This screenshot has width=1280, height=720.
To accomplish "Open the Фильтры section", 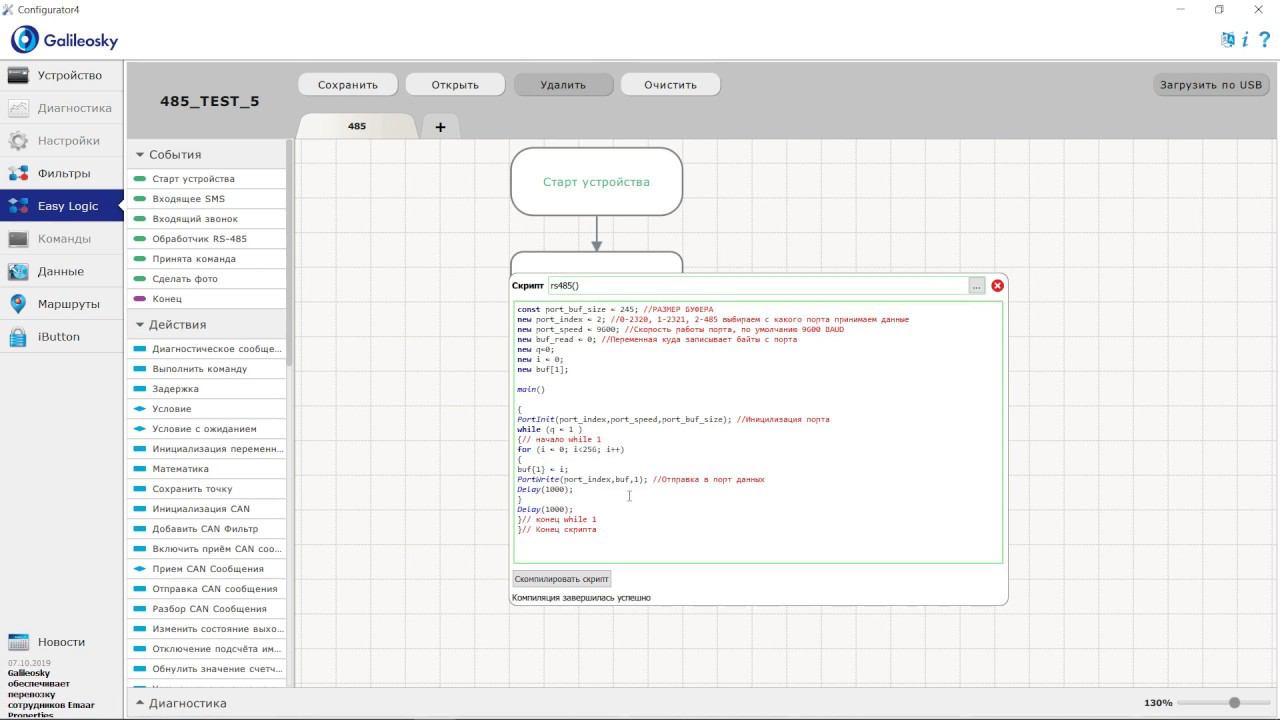I will [62, 173].
